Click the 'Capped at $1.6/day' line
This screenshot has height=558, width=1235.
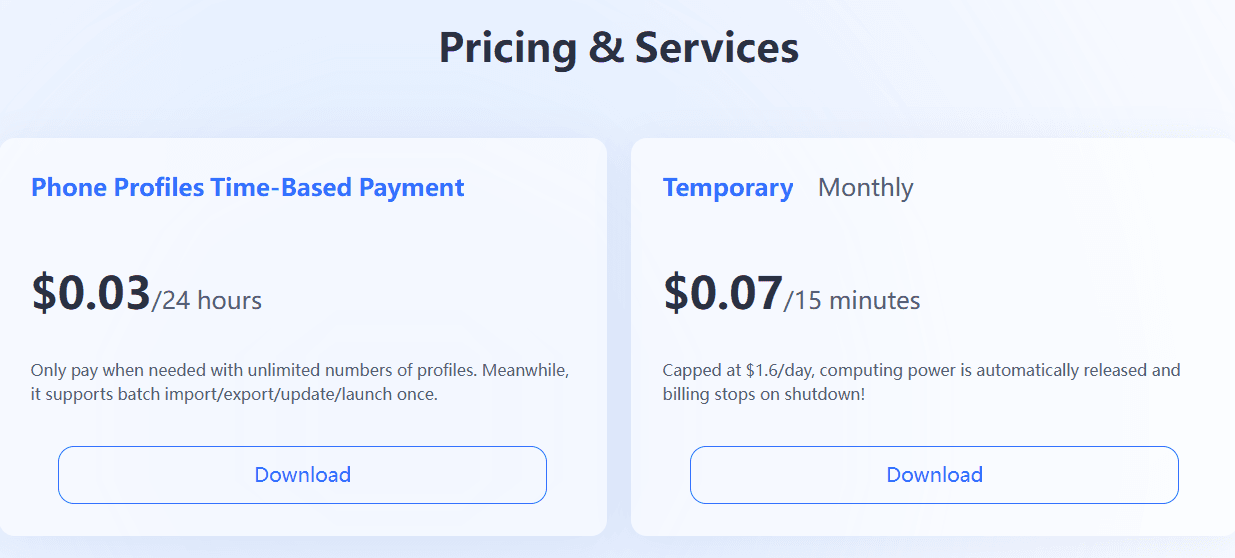coord(921,371)
